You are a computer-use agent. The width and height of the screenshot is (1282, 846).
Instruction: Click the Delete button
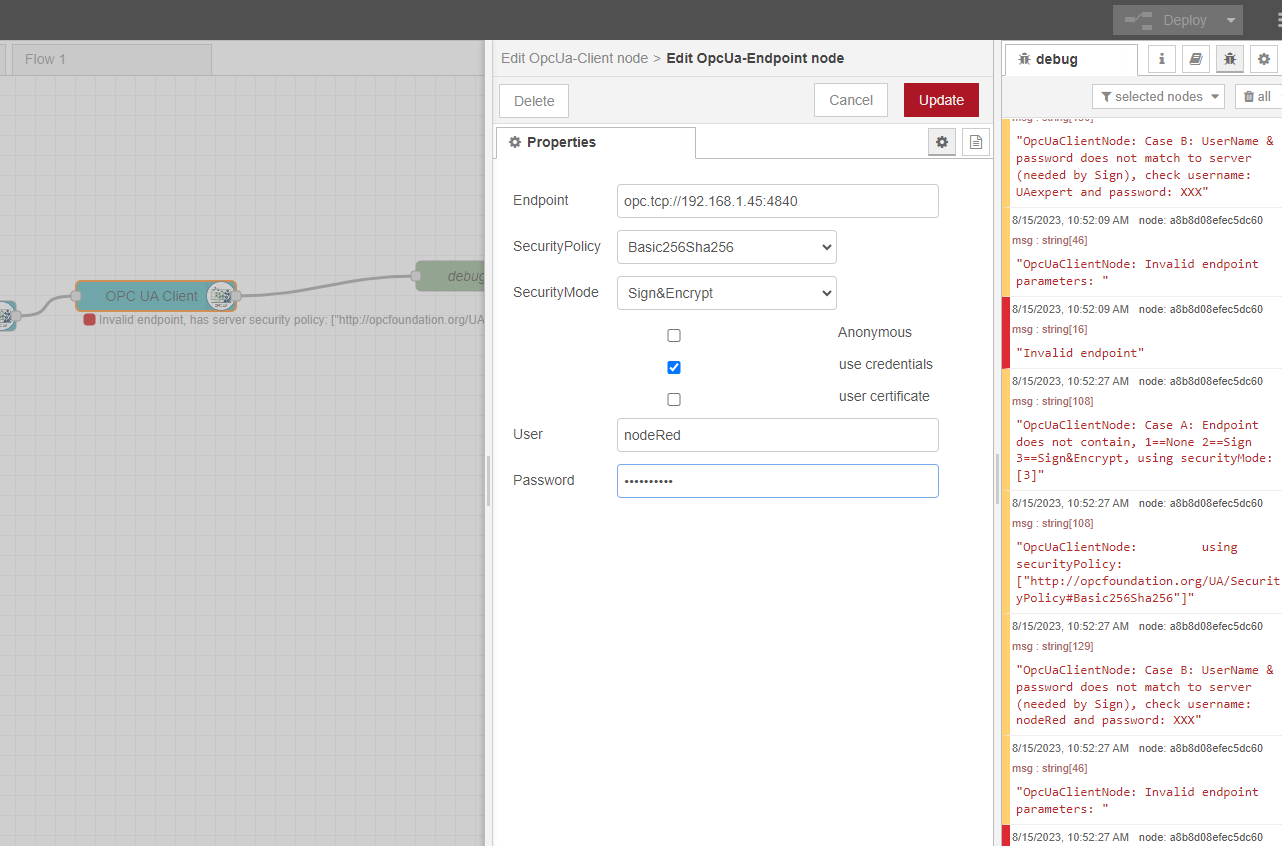click(x=533, y=100)
